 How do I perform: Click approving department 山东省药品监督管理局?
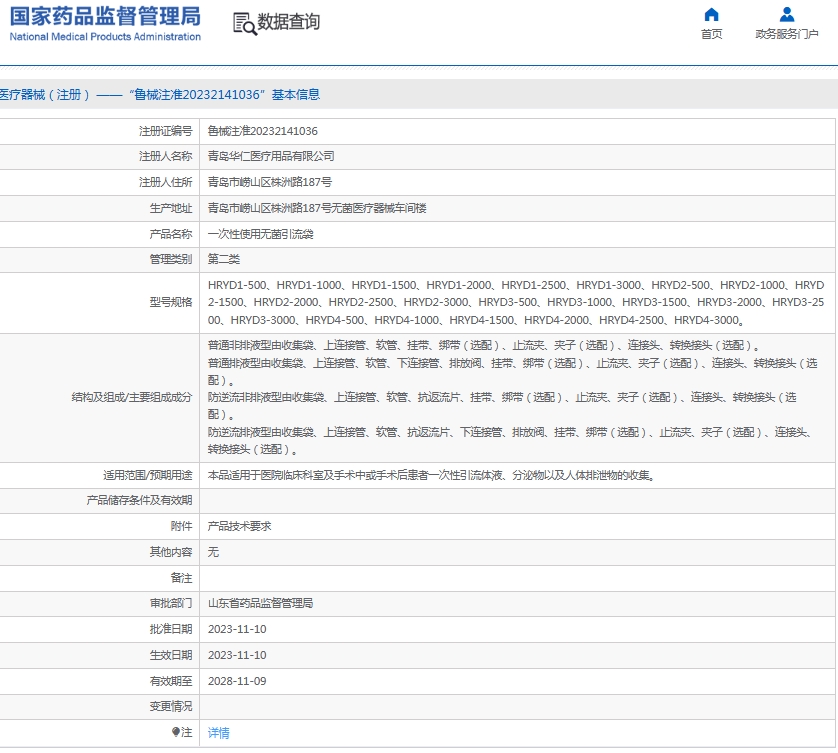pyautogui.click(x=260, y=603)
